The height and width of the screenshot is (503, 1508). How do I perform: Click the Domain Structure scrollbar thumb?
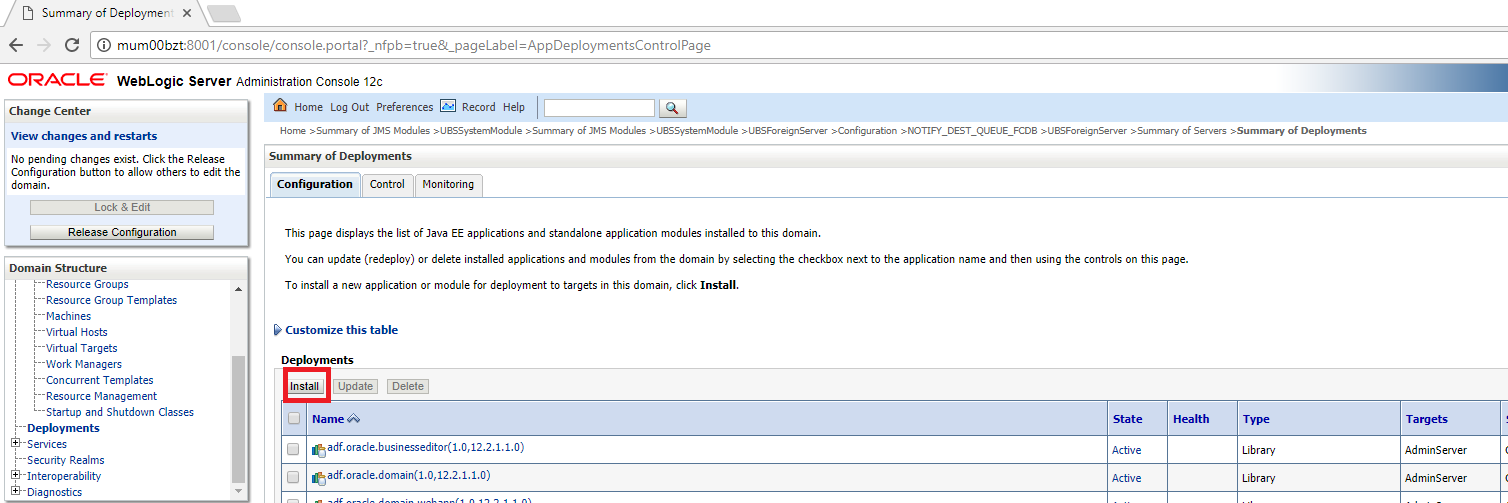(238, 418)
